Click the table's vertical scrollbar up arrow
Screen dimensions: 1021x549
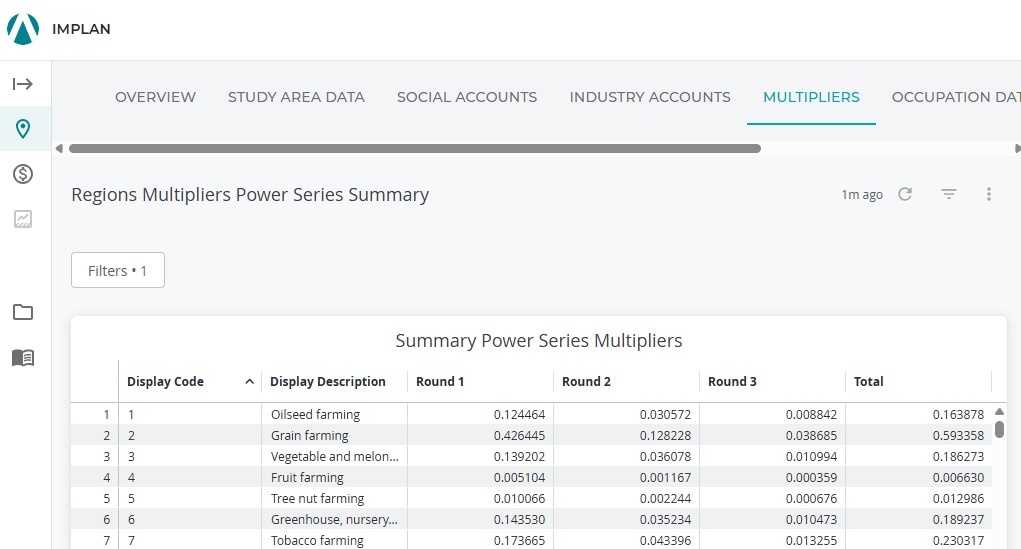tap(999, 411)
